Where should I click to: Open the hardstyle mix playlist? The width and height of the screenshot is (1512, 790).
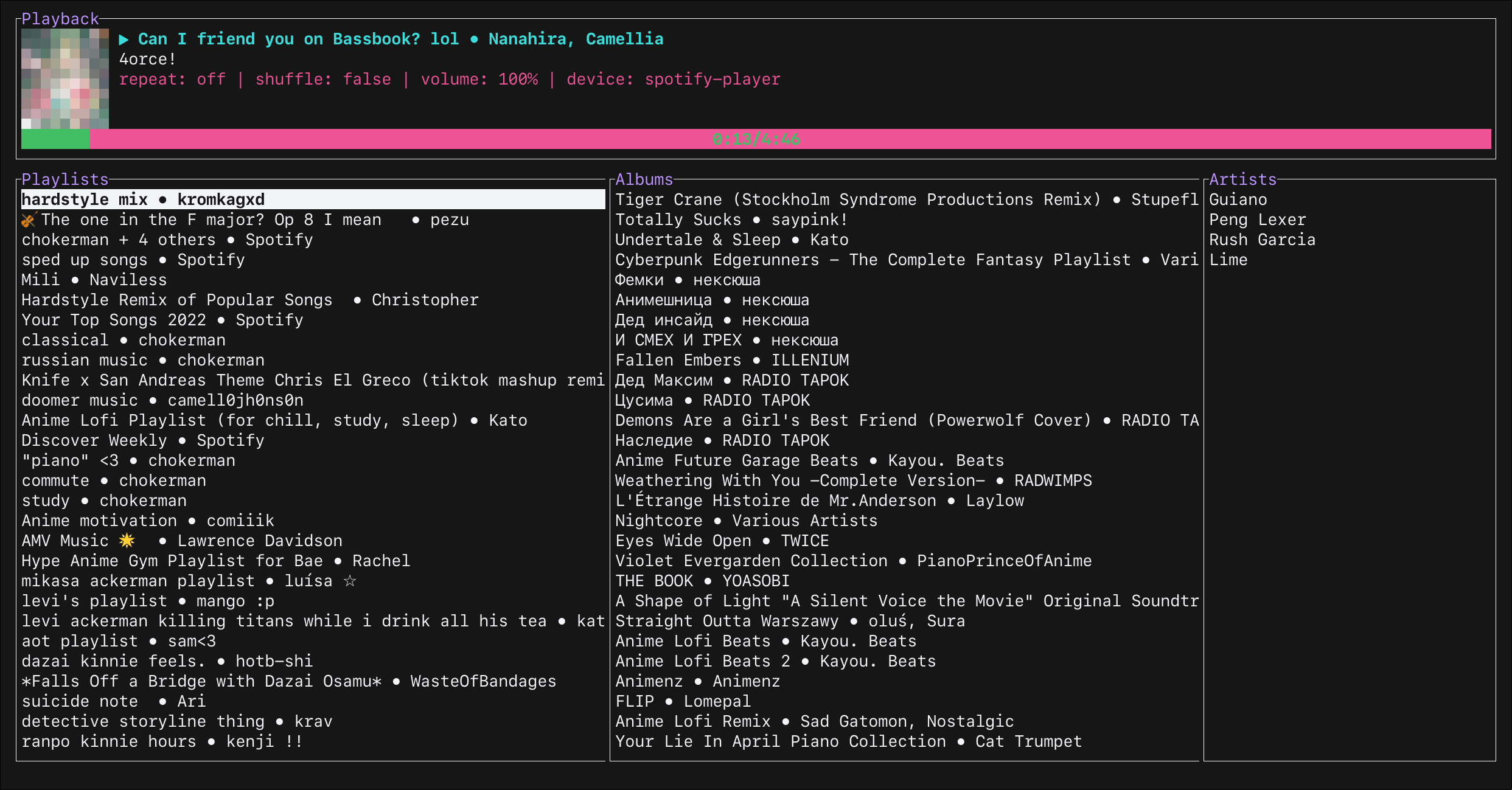tap(143, 199)
